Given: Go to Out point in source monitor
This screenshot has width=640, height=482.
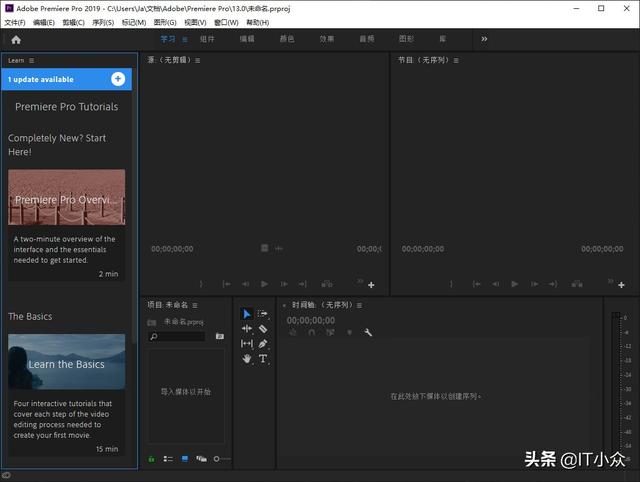Looking at the screenshot, I should point(302,284).
